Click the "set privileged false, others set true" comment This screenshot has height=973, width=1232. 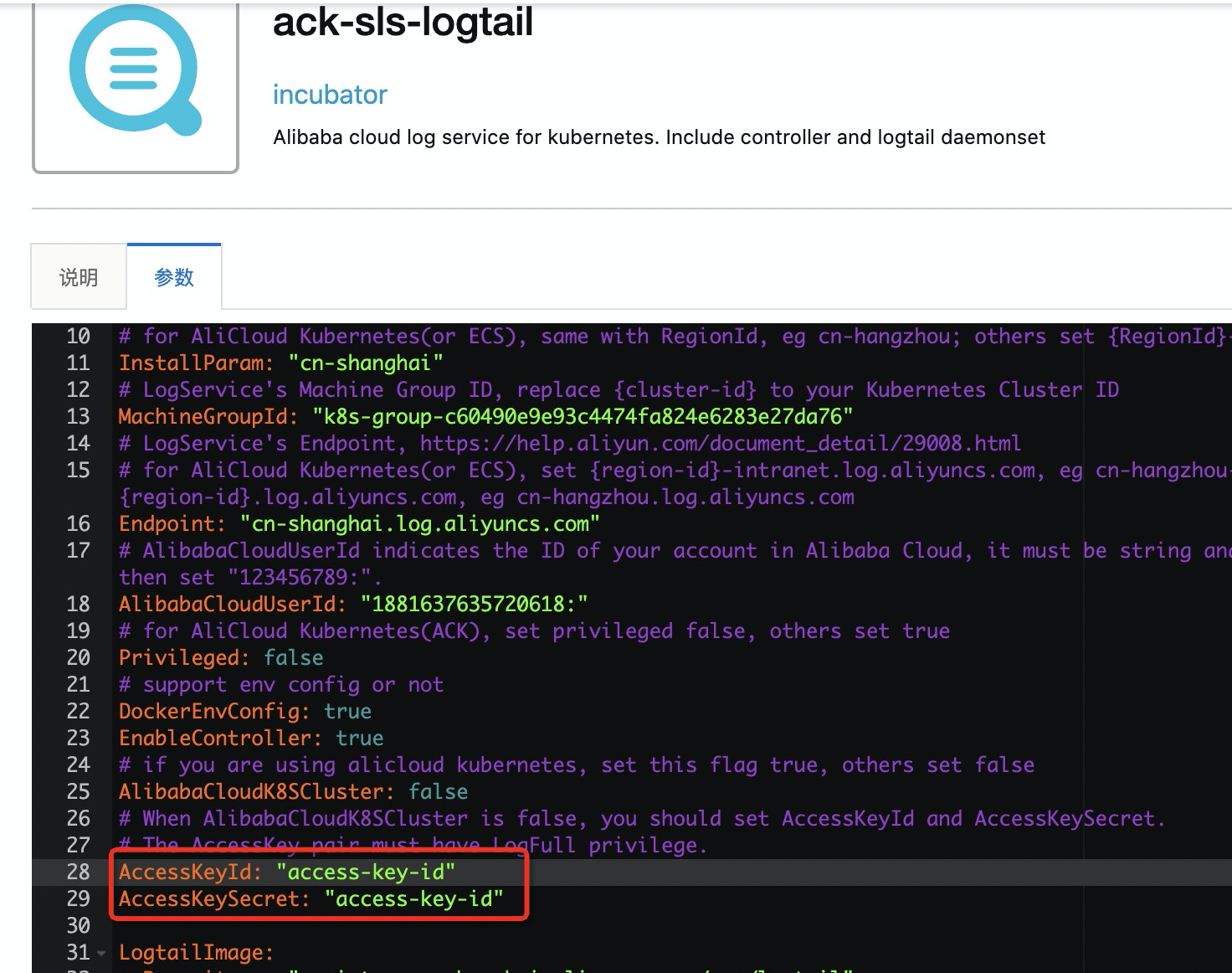534,631
